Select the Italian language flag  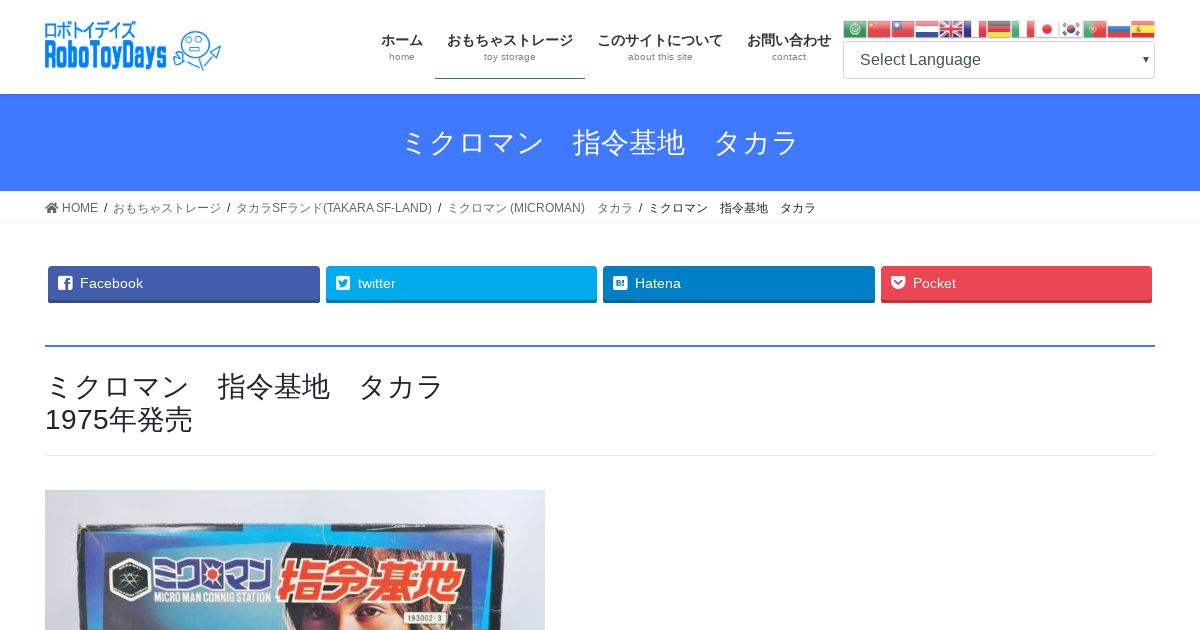pyautogui.click(x=1022, y=29)
